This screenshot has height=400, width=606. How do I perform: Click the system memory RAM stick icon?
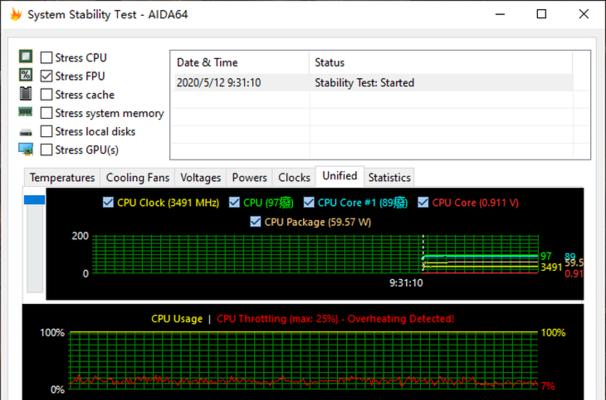[x=26, y=112]
